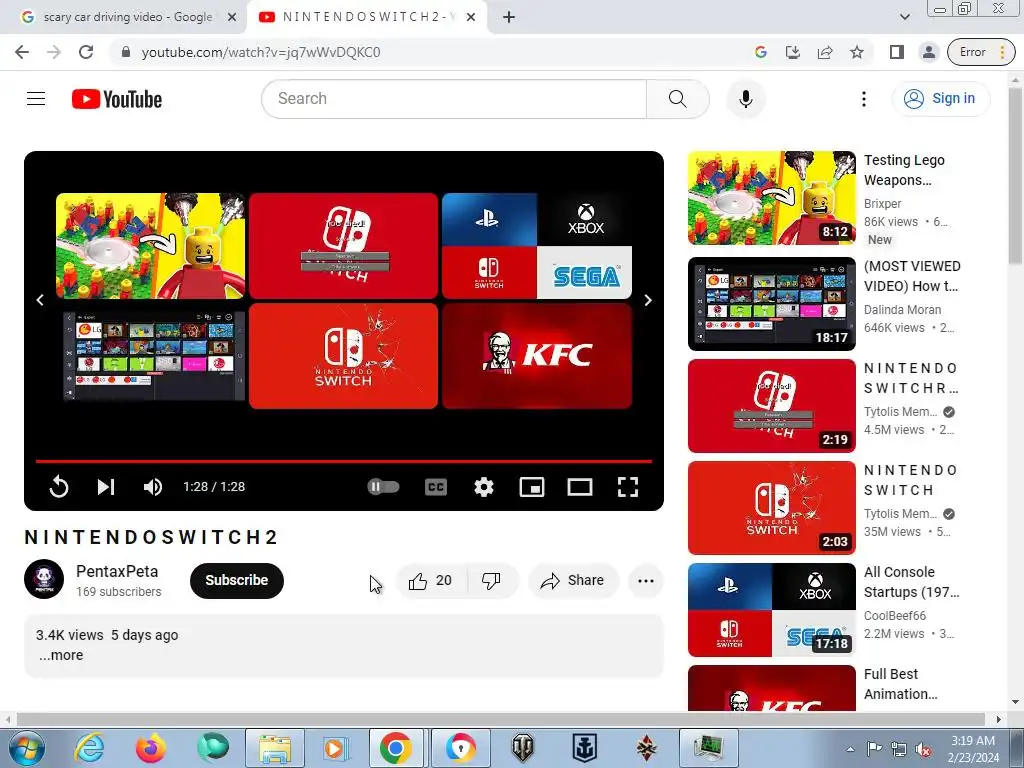The image size is (1024, 768).
Task: Show next endscreen suggestions arrow
Action: tap(648, 300)
